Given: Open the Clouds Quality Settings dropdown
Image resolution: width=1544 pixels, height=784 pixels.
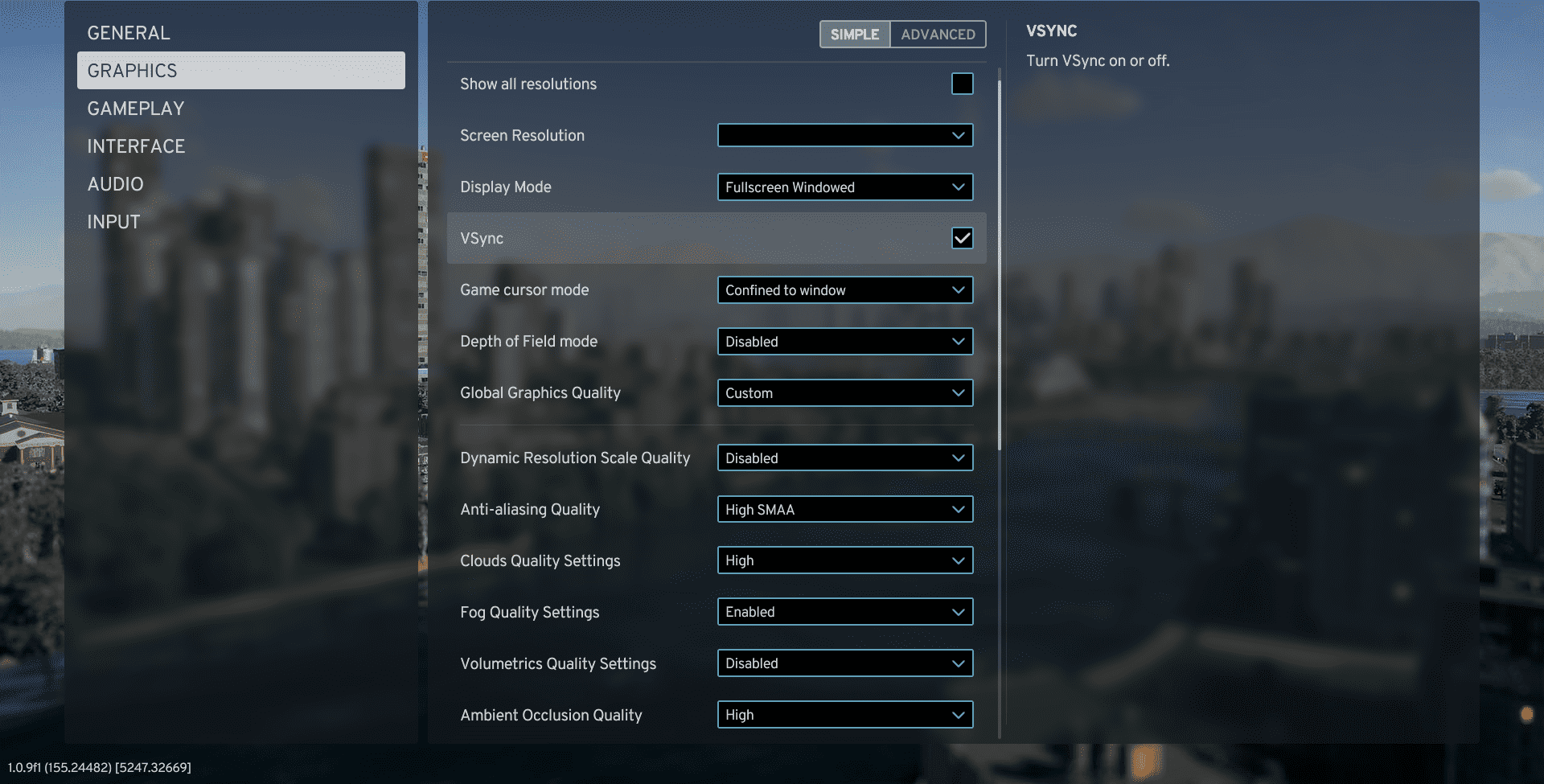Looking at the screenshot, I should [x=844, y=560].
